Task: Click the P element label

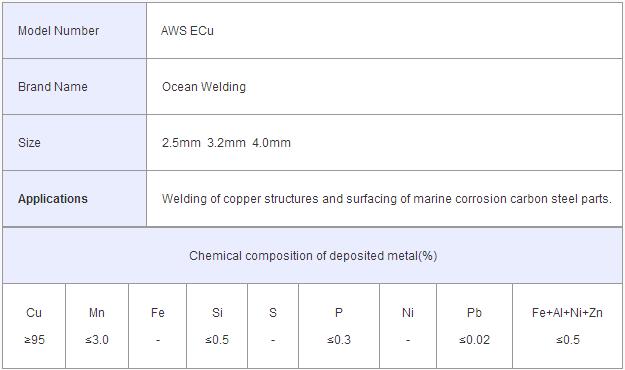Action: [x=339, y=313]
